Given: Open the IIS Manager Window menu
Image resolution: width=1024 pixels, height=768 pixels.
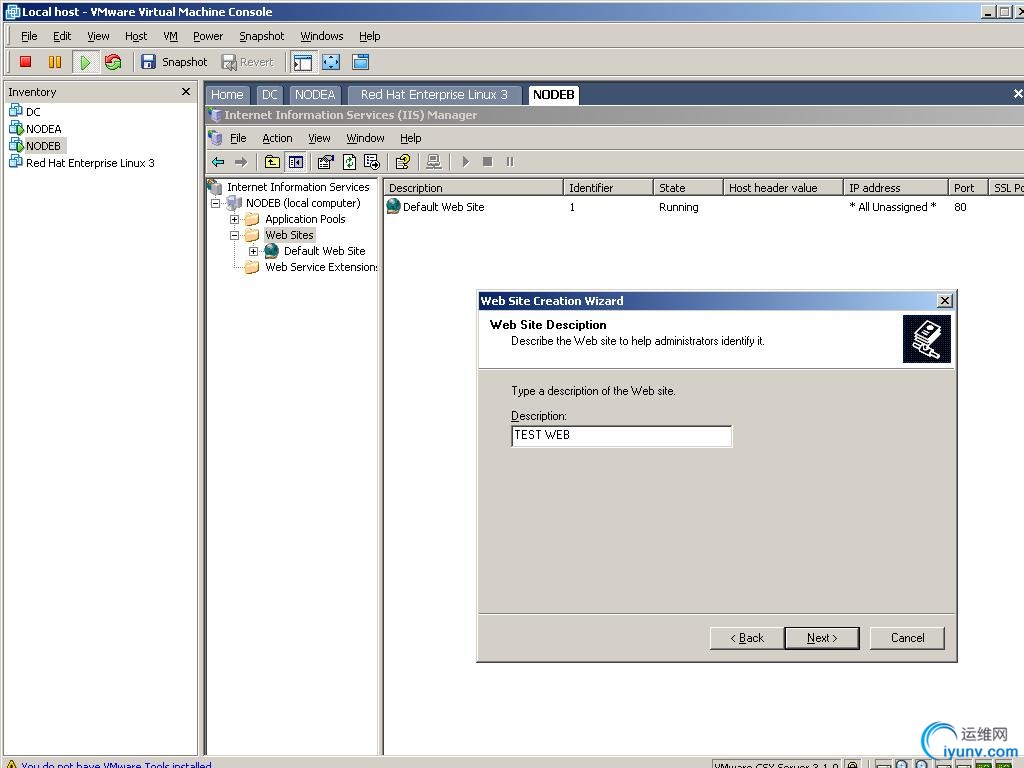Looking at the screenshot, I should (366, 138).
